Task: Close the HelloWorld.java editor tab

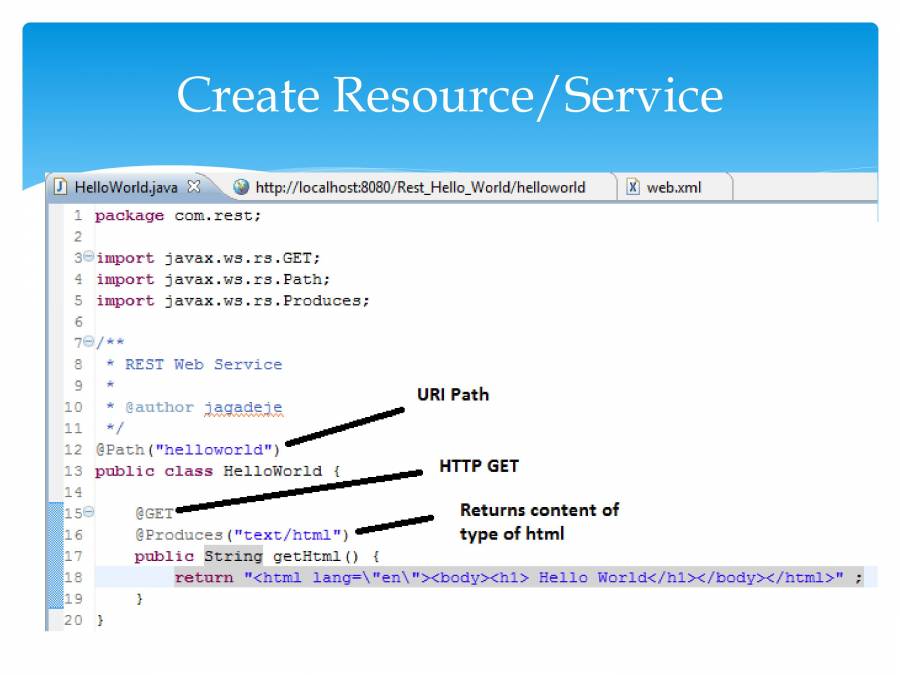Action: click(x=194, y=187)
